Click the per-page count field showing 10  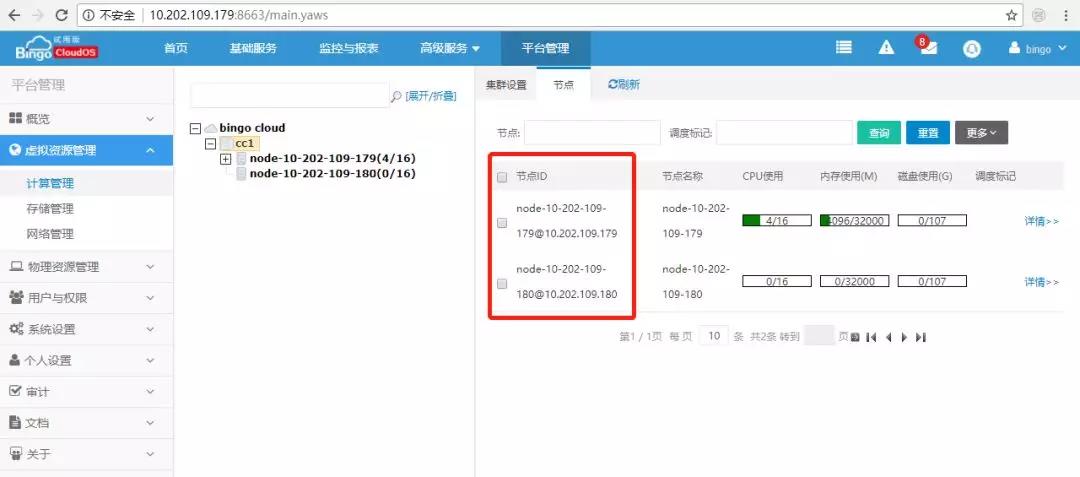point(714,336)
